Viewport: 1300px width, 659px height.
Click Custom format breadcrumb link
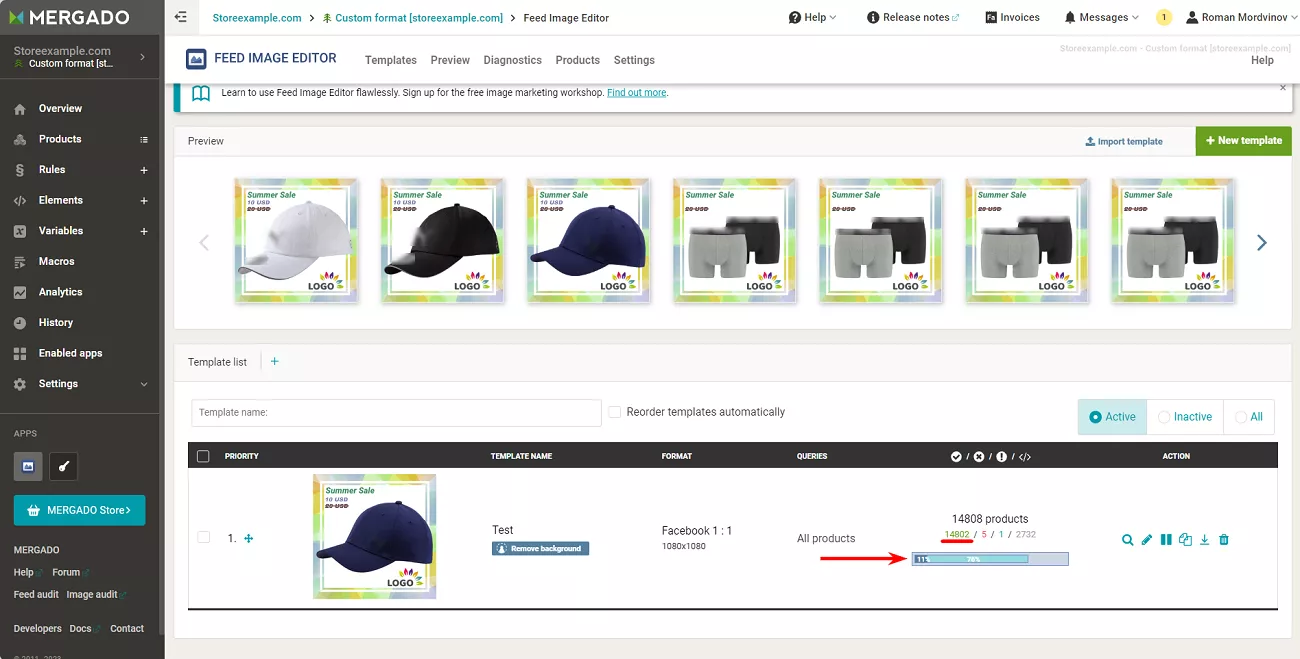[x=413, y=18]
